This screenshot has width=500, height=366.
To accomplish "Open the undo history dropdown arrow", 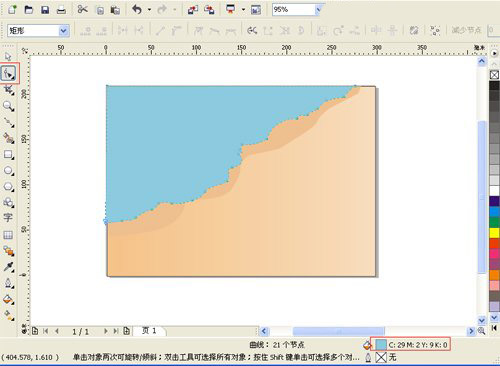I will pos(149,10).
